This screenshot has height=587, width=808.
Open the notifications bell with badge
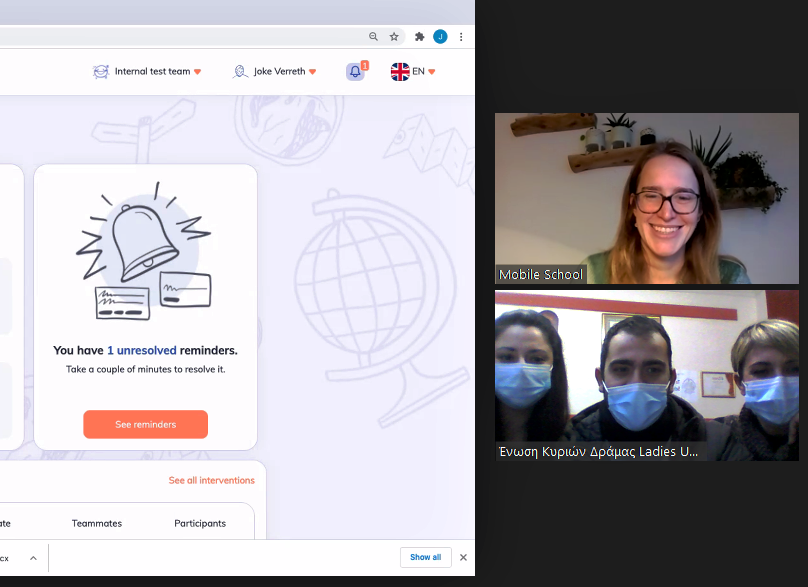[x=356, y=71]
